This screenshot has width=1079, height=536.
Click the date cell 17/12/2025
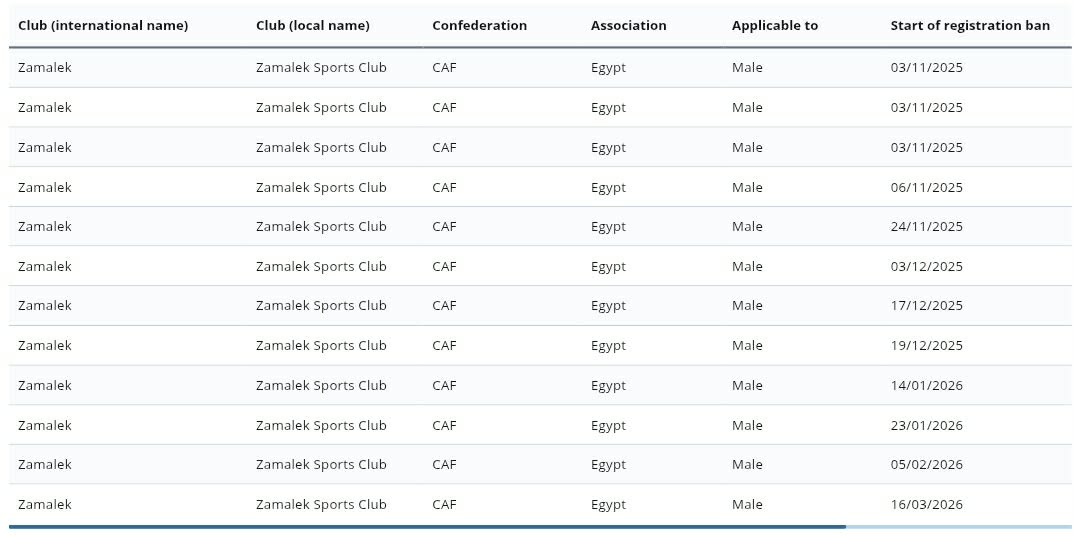pos(926,305)
